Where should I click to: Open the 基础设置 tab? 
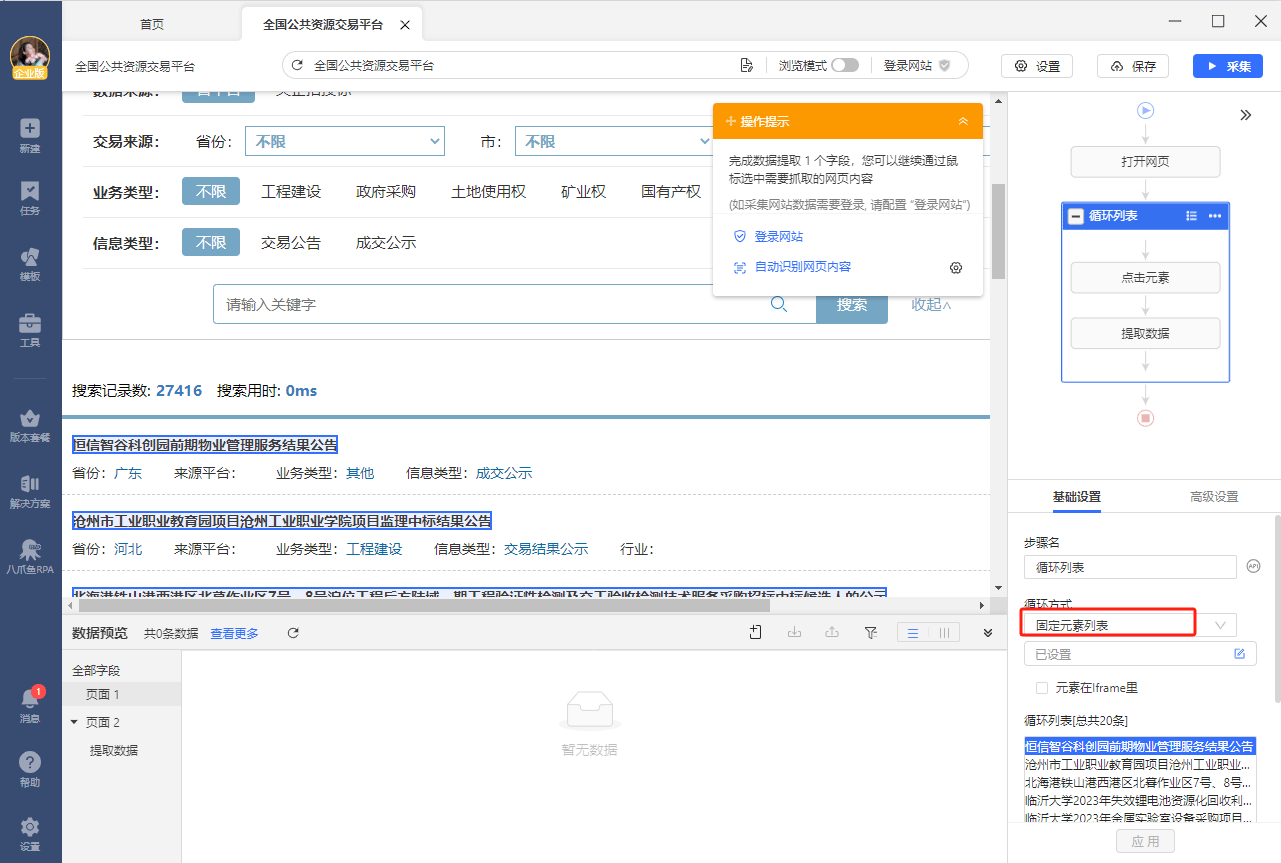pyautogui.click(x=1077, y=497)
